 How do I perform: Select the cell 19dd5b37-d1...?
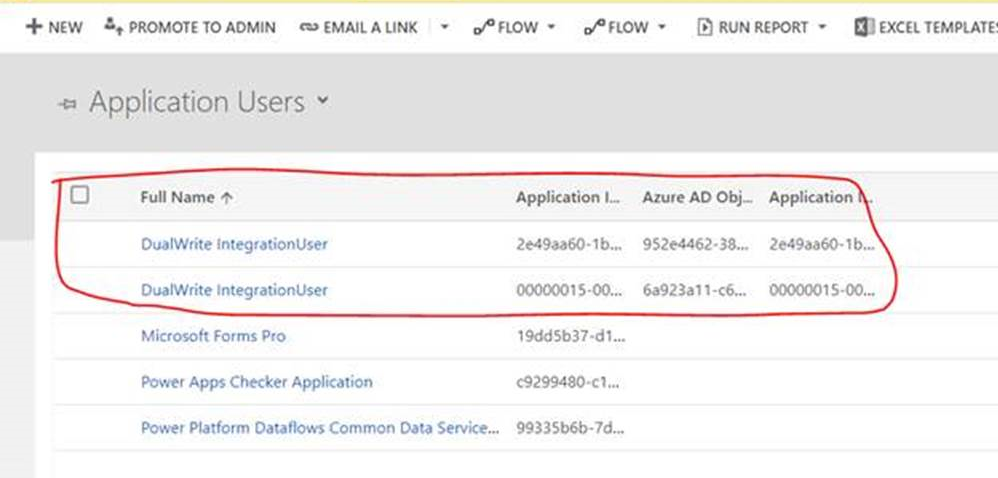[571, 336]
